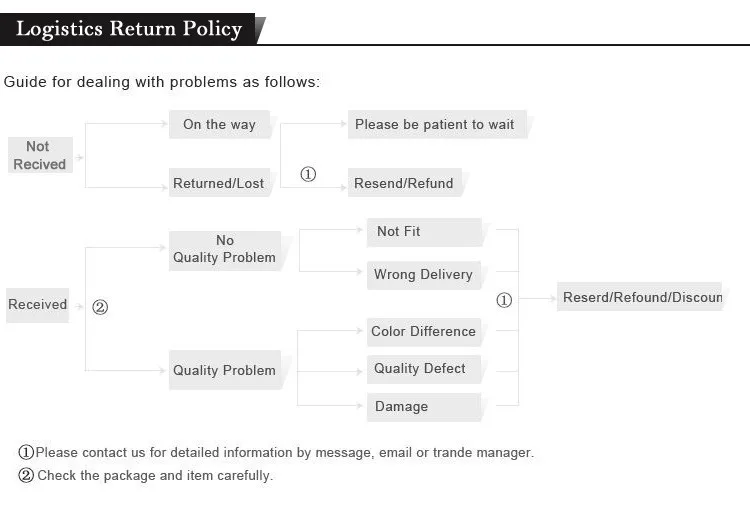Select the Not Recived box
Image resolution: width=750 pixels, height=511 pixels.
point(40,155)
